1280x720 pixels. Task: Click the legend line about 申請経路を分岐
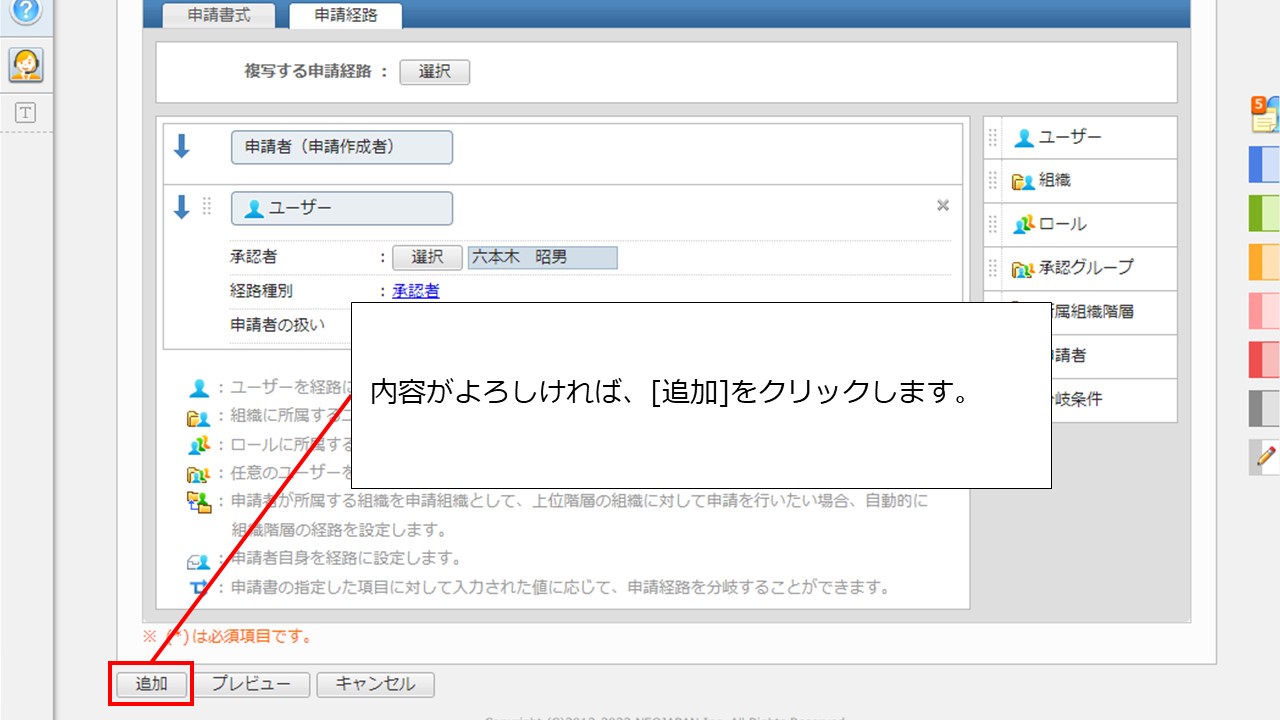[x=560, y=587]
